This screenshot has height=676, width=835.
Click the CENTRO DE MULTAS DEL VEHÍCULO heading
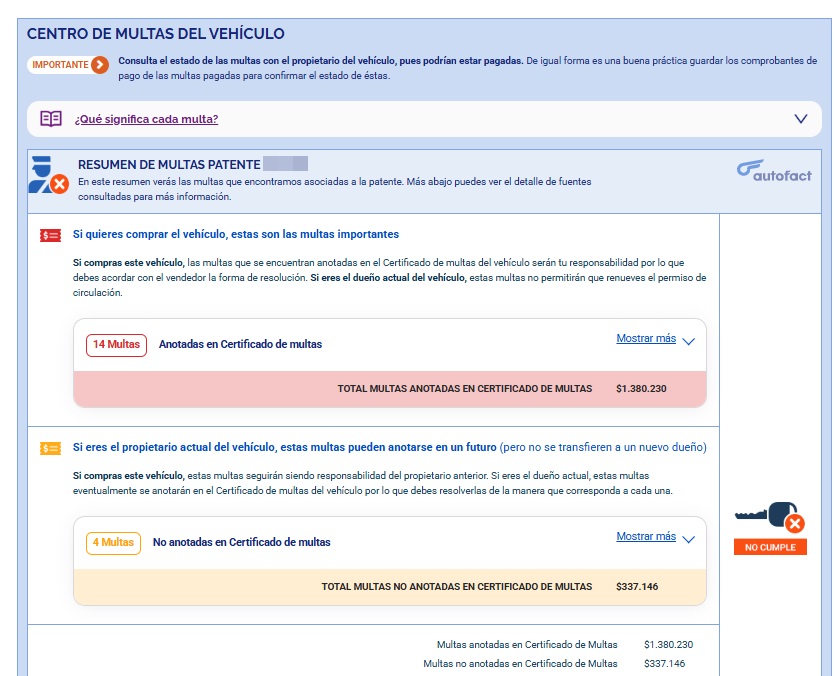point(155,34)
